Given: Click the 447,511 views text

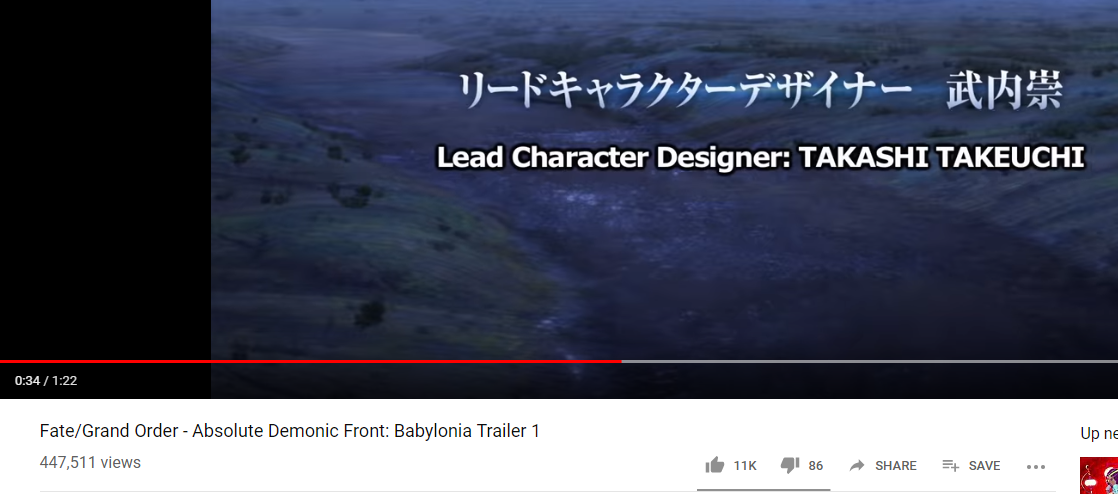Looking at the screenshot, I should pos(90,462).
